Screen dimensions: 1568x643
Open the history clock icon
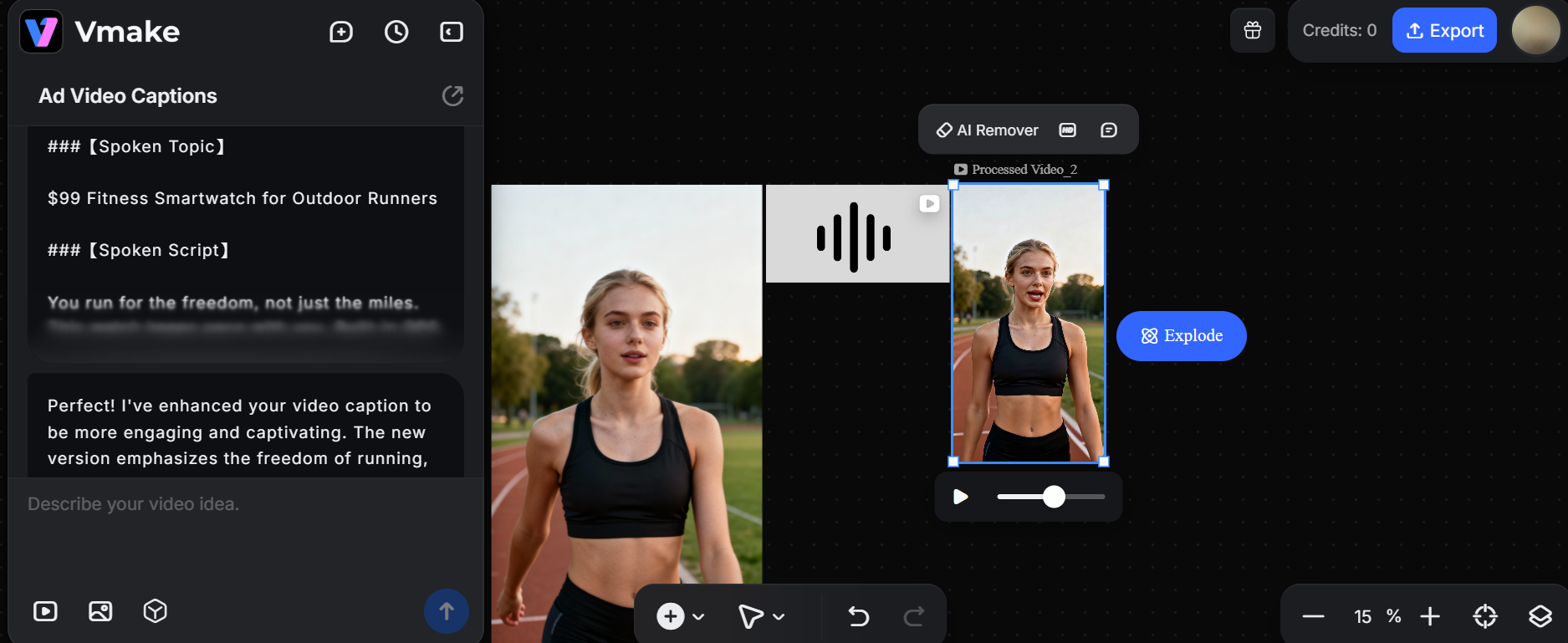(396, 32)
